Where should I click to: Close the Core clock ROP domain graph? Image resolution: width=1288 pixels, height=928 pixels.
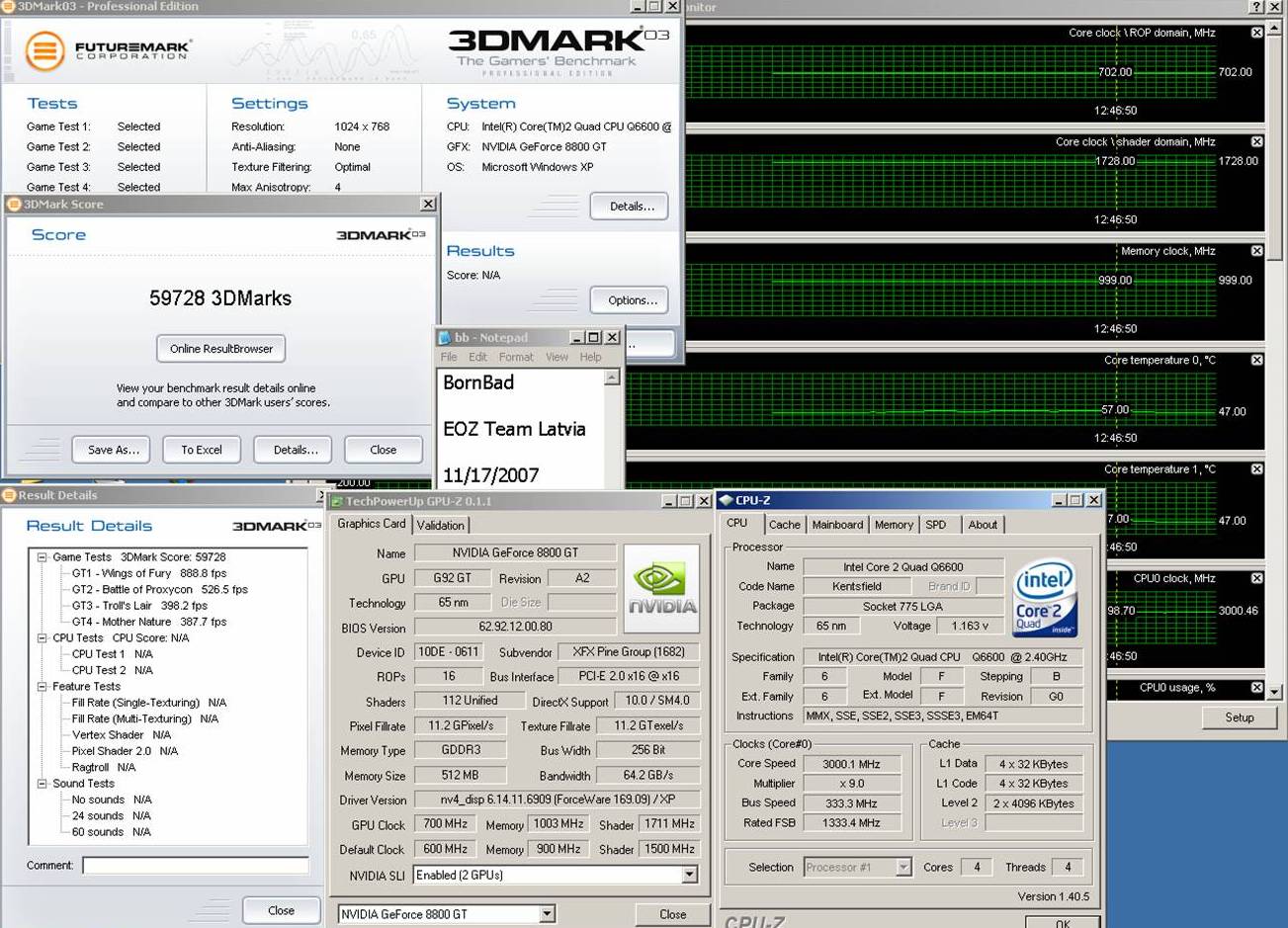pyautogui.click(x=1256, y=33)
